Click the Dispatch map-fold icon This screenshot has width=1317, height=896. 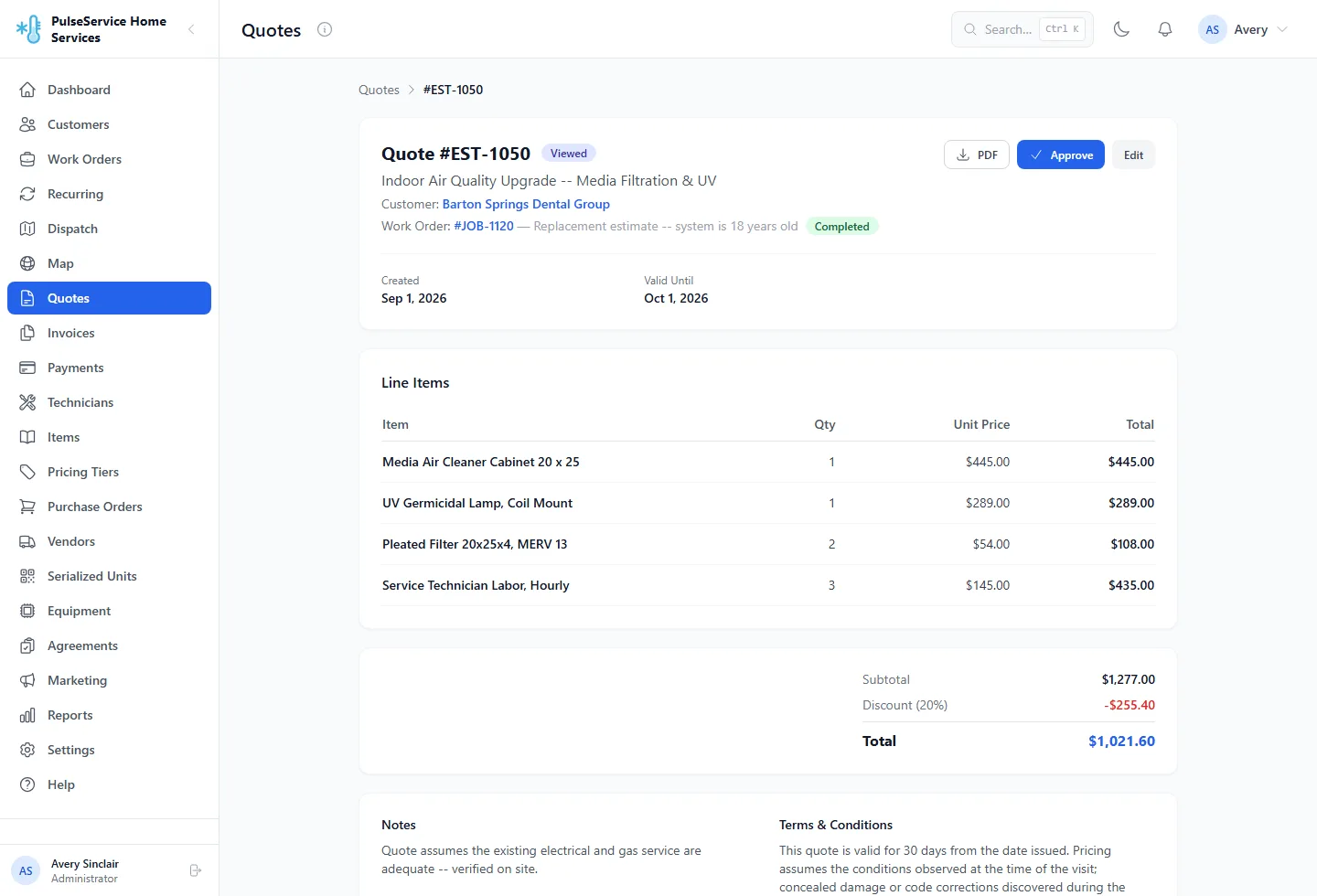pos(27,229)
